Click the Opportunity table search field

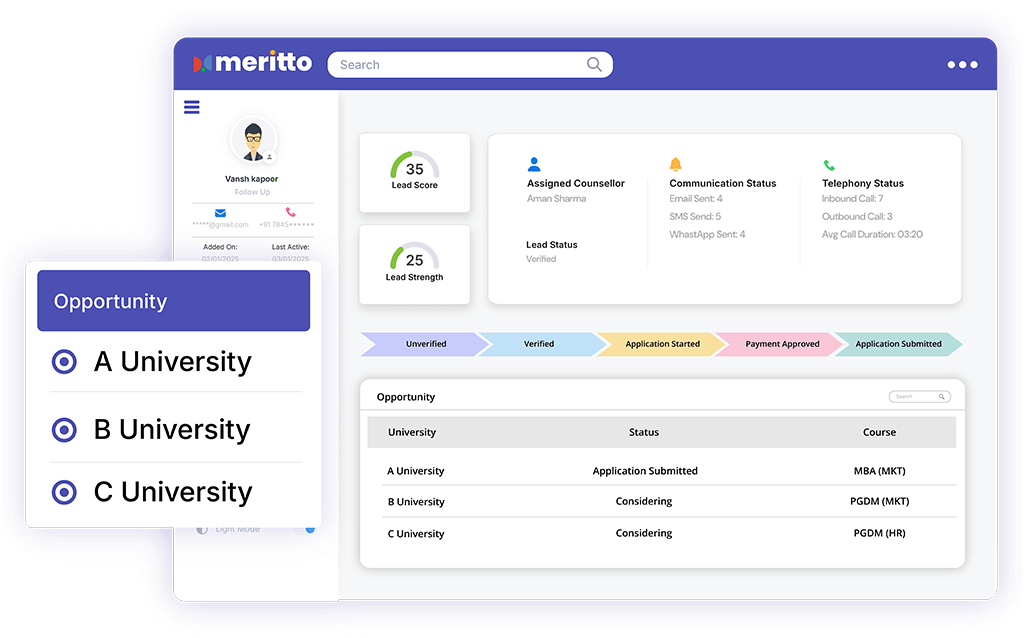tap(917, 397)
